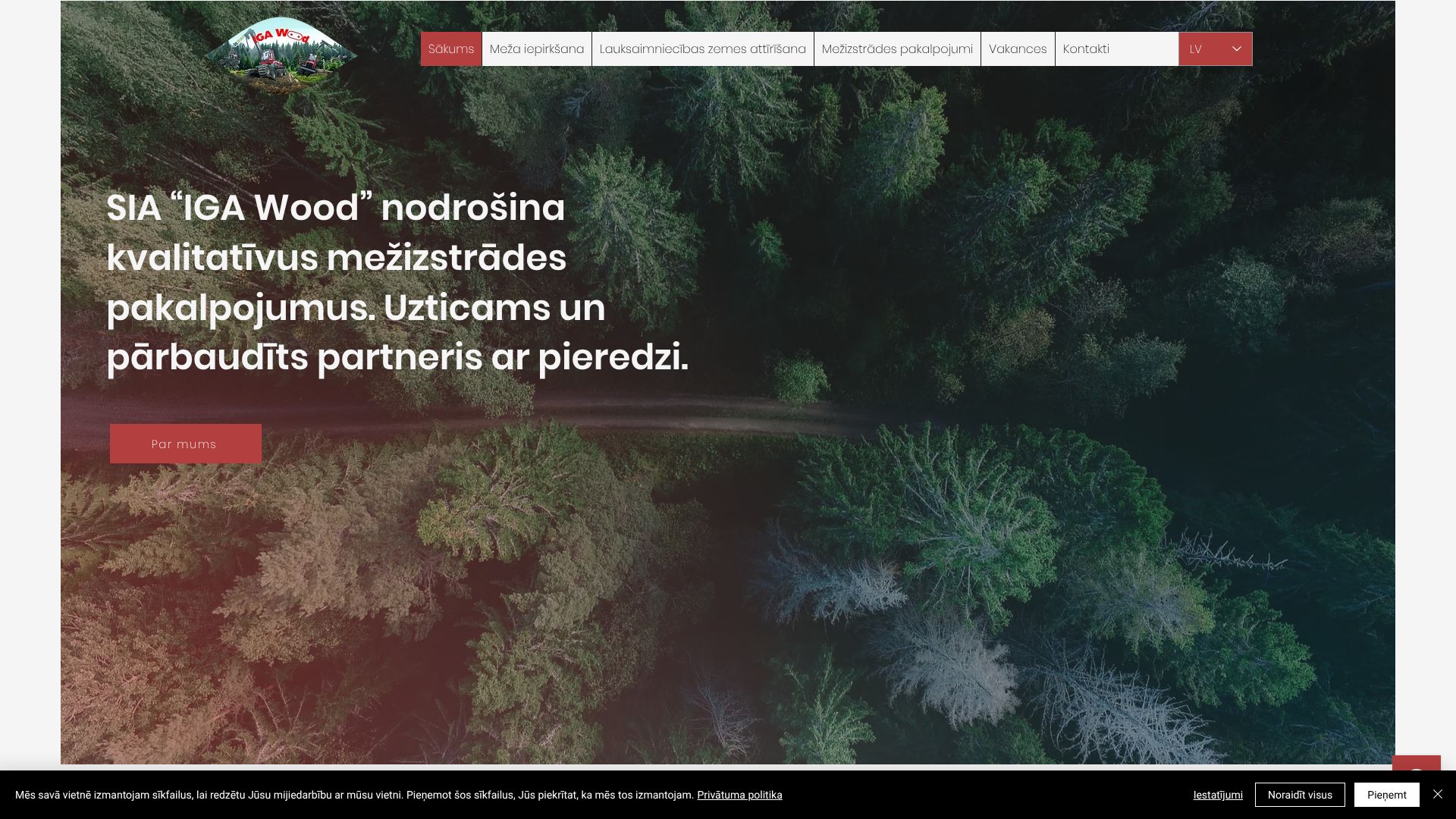Go to Sākums menu item
The width and height of the screenshot is (1456, 819).
coord(450,49)
